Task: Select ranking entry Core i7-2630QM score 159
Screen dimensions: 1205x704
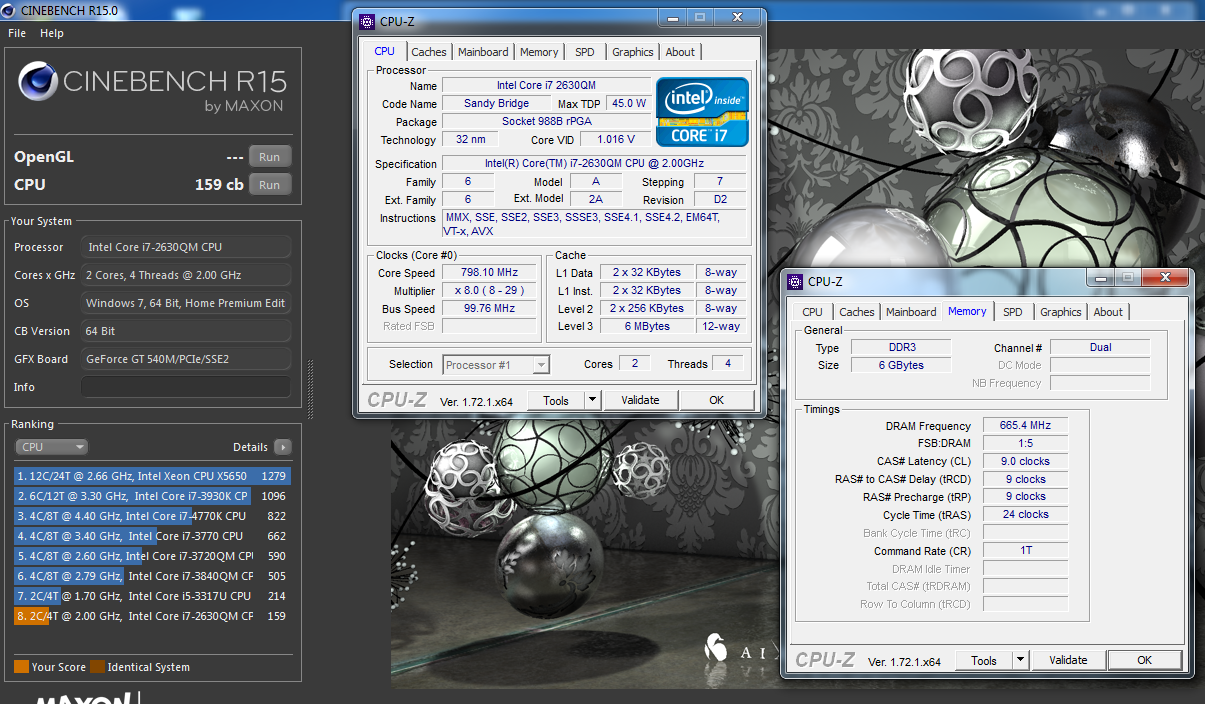Action: point(152,616)
